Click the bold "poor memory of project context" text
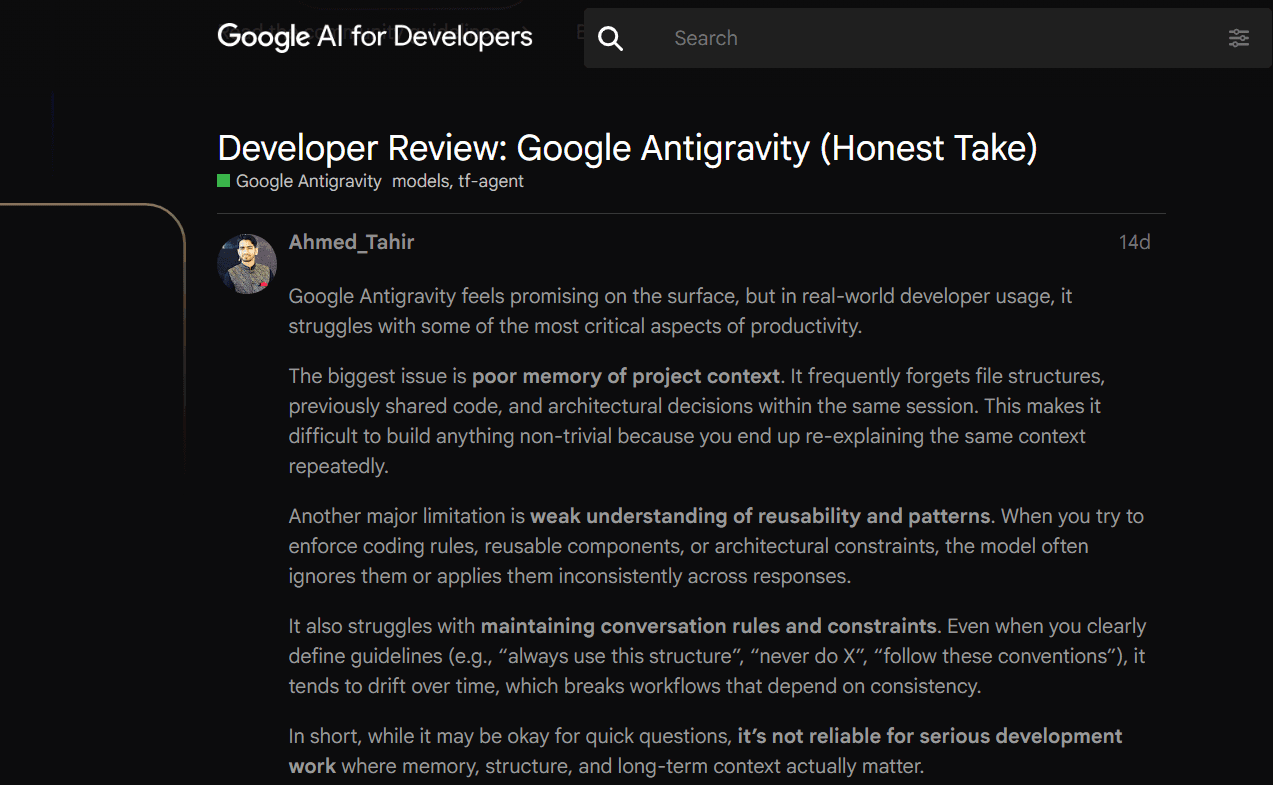Screen dimensions: 1273x785 tap(626, 376)
